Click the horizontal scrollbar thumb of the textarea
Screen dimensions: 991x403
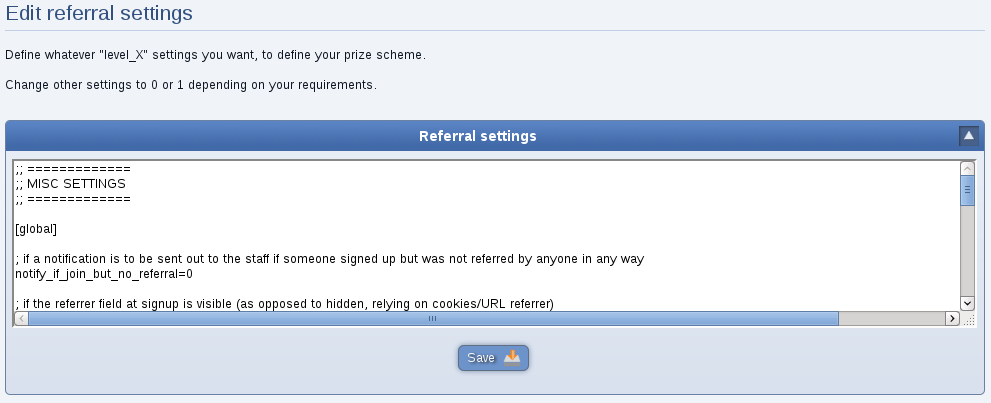coord(433,318)
